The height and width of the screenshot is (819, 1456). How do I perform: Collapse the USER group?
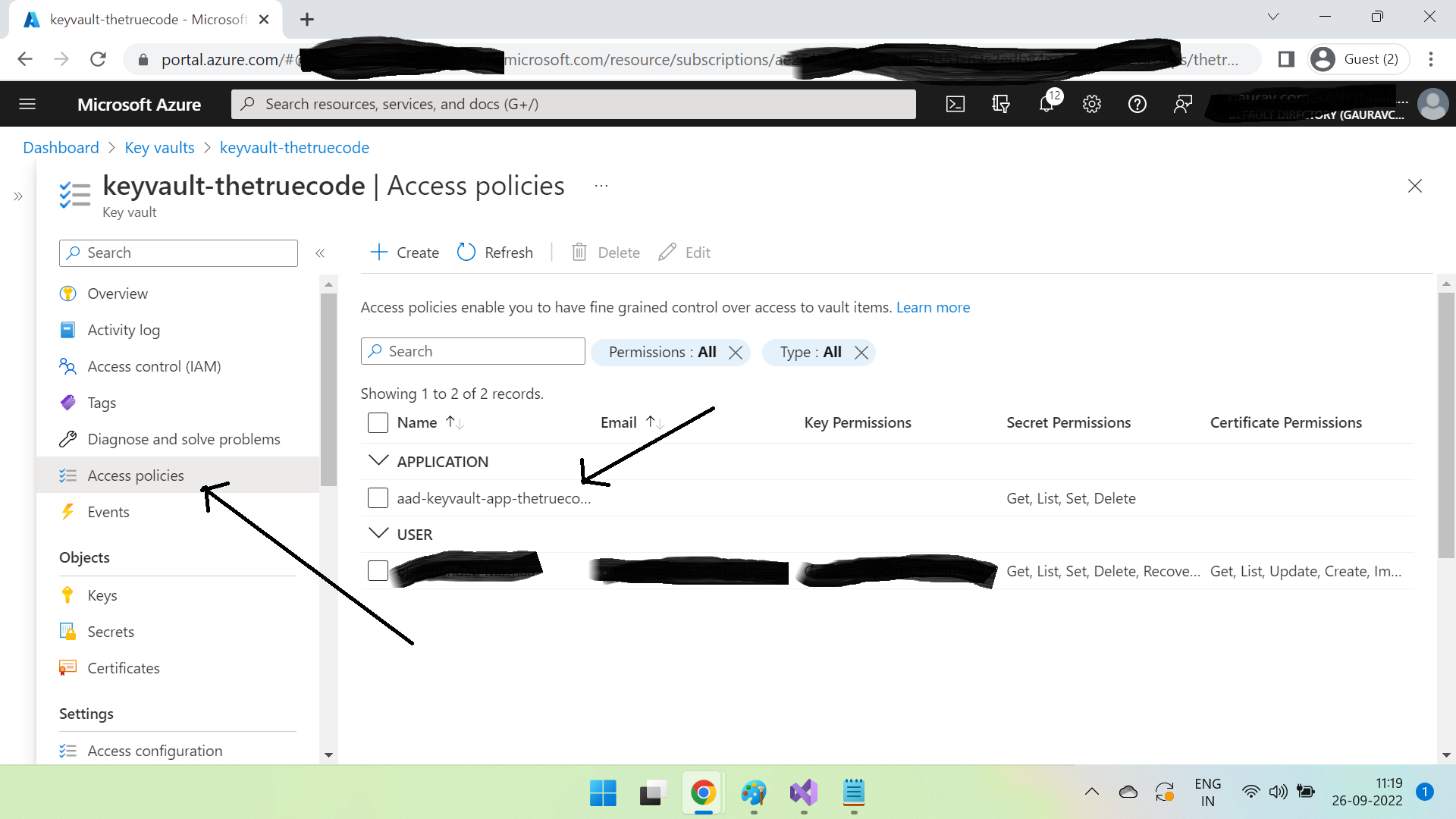coord(378,533)
